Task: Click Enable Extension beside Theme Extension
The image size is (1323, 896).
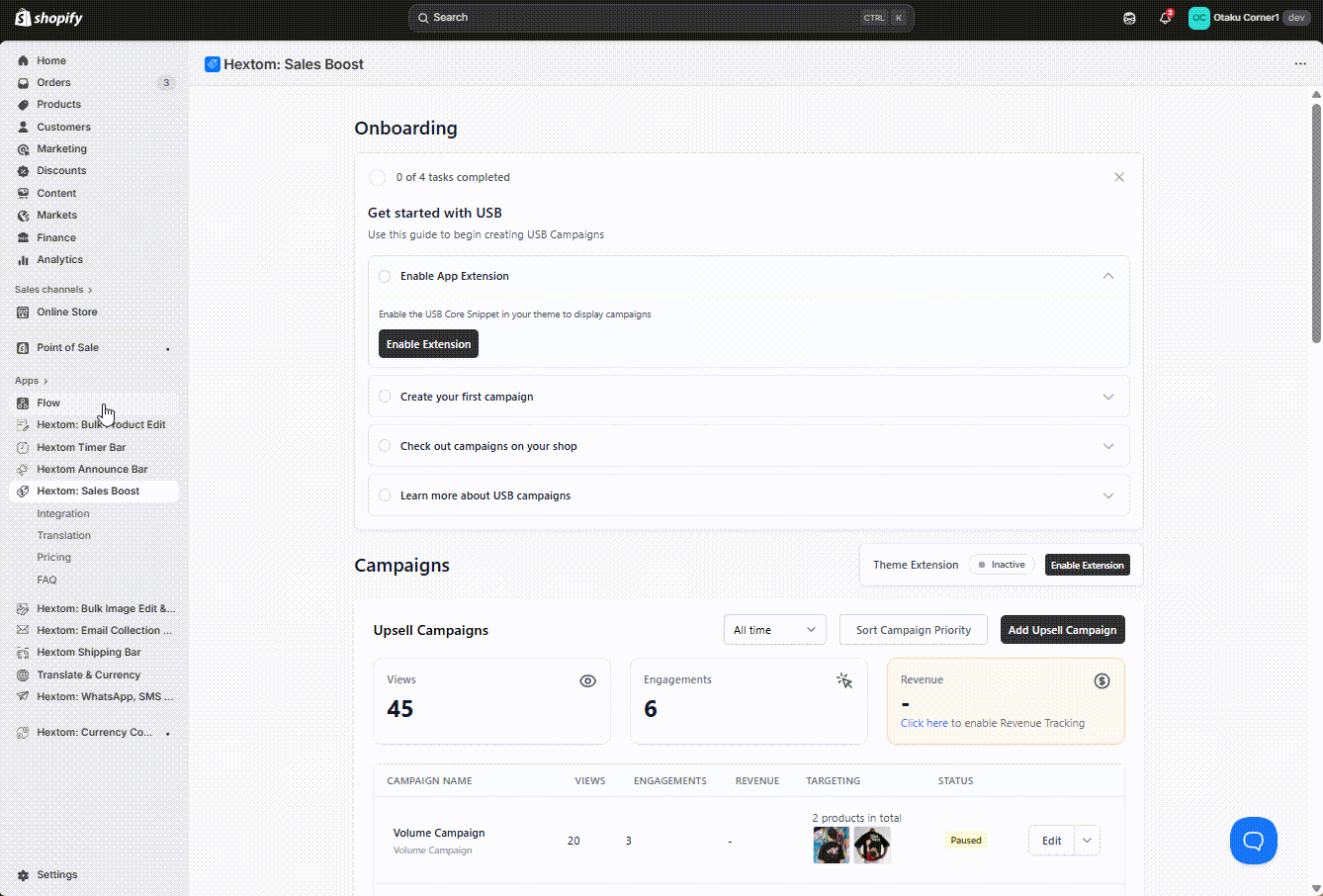Action: [1087, 565]
